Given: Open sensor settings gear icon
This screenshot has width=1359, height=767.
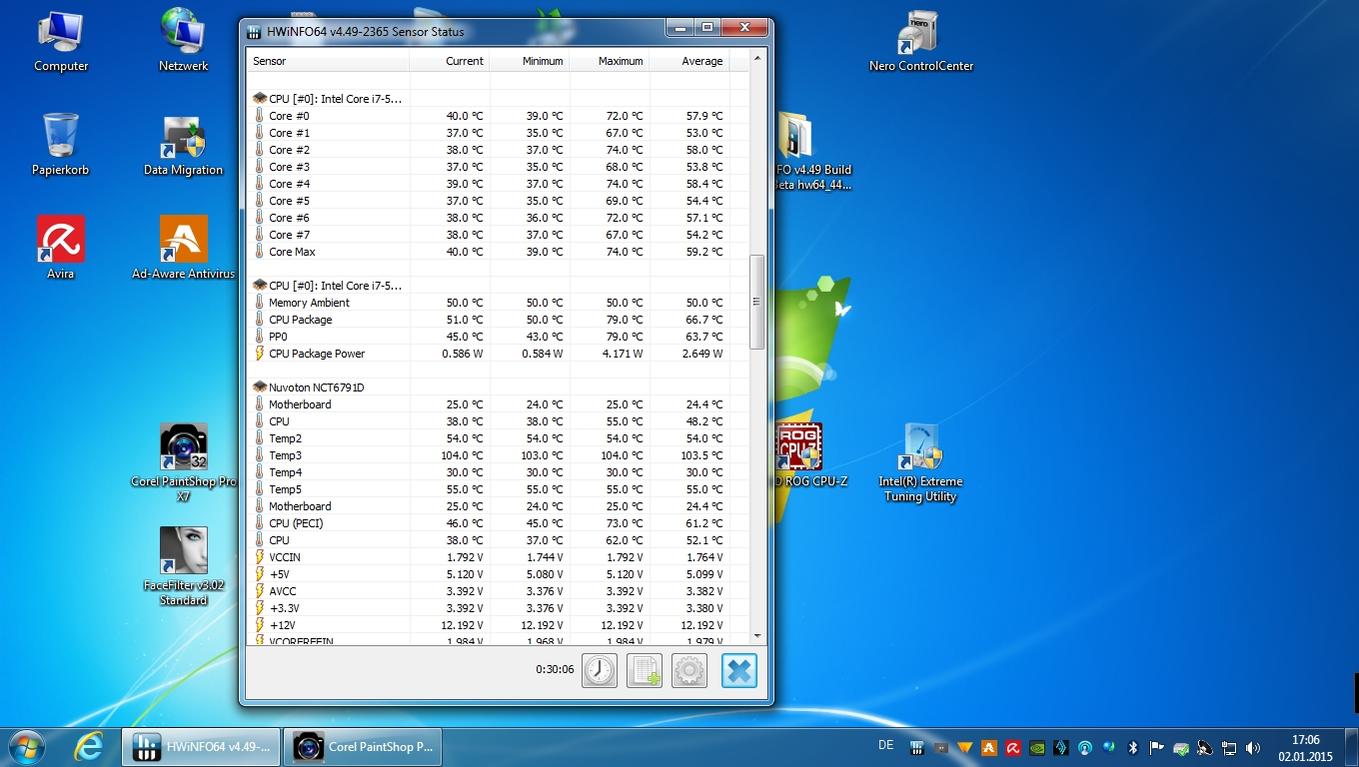Looking at the screenshot, I should (x=689, y=670).
